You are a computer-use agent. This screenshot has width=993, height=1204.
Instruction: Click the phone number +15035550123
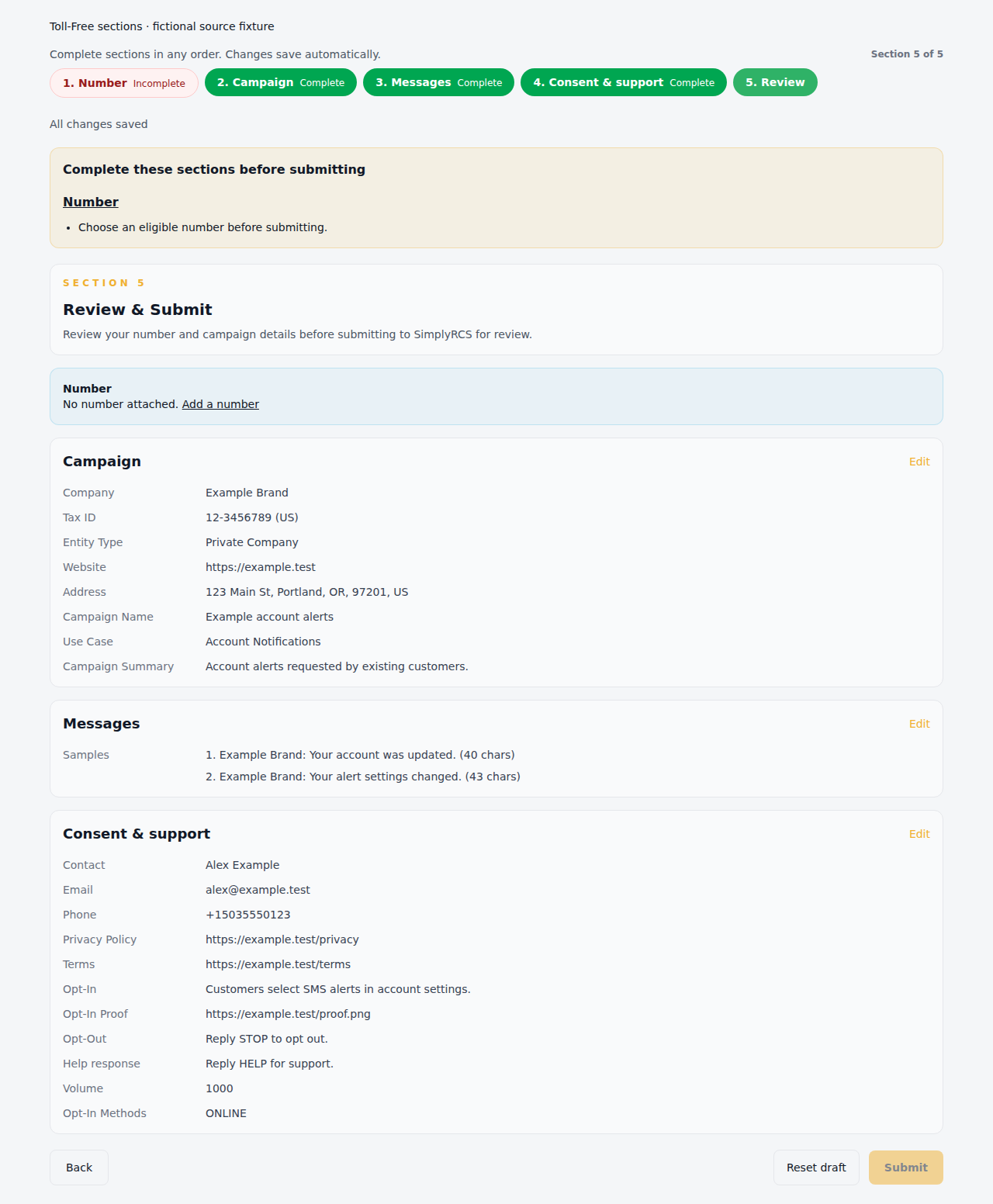click(248, 915)
